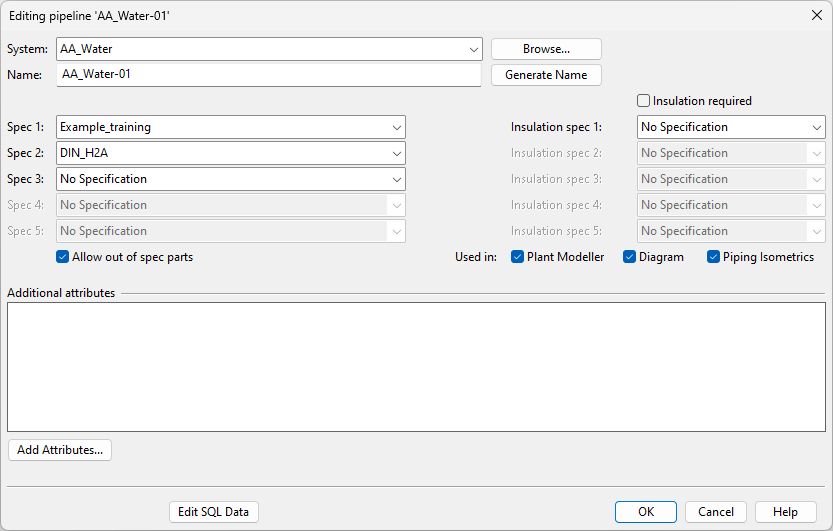Open the System dropdown list
833x531 pixels.
tap(473, 49)
